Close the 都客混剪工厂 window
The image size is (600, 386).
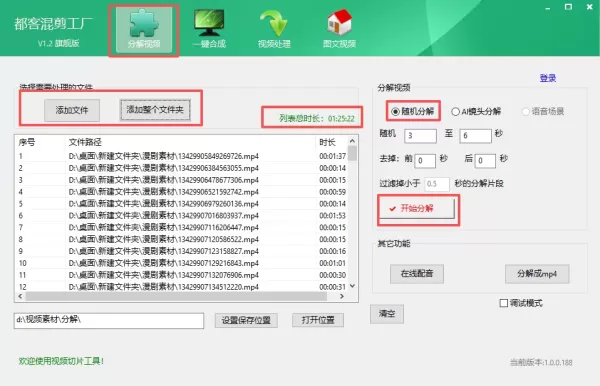(590, 7)
